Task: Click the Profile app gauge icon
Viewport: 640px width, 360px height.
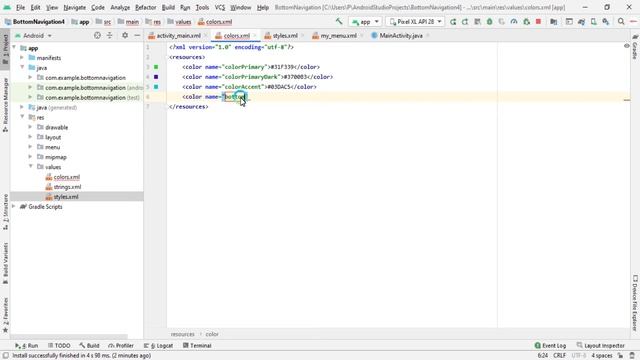Action: point(514,22)
